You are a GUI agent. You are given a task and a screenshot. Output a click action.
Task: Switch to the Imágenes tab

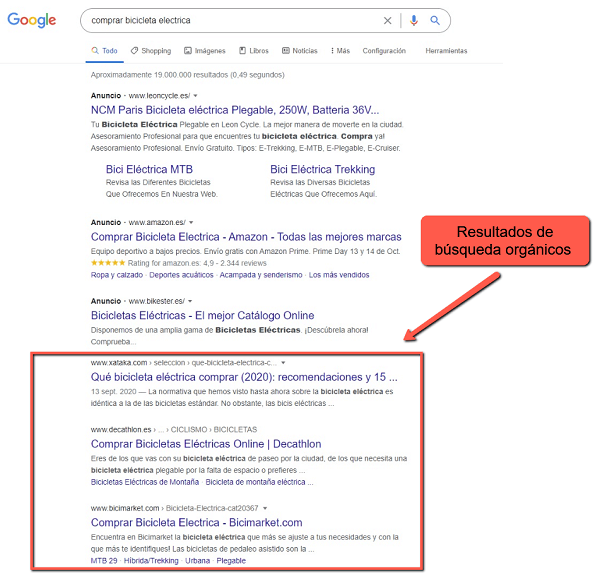205,51
